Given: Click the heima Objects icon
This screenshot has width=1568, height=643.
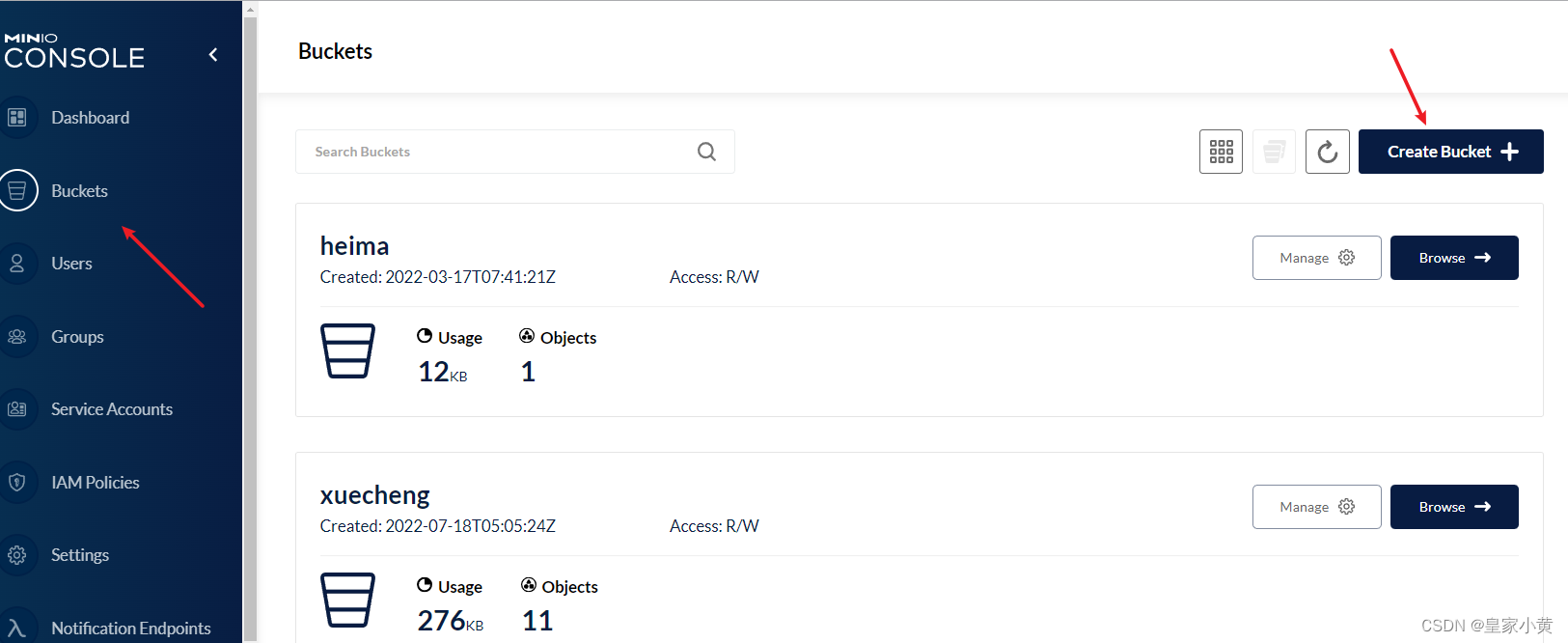Looking at the screenshot, I should click(x=527, y=336).
